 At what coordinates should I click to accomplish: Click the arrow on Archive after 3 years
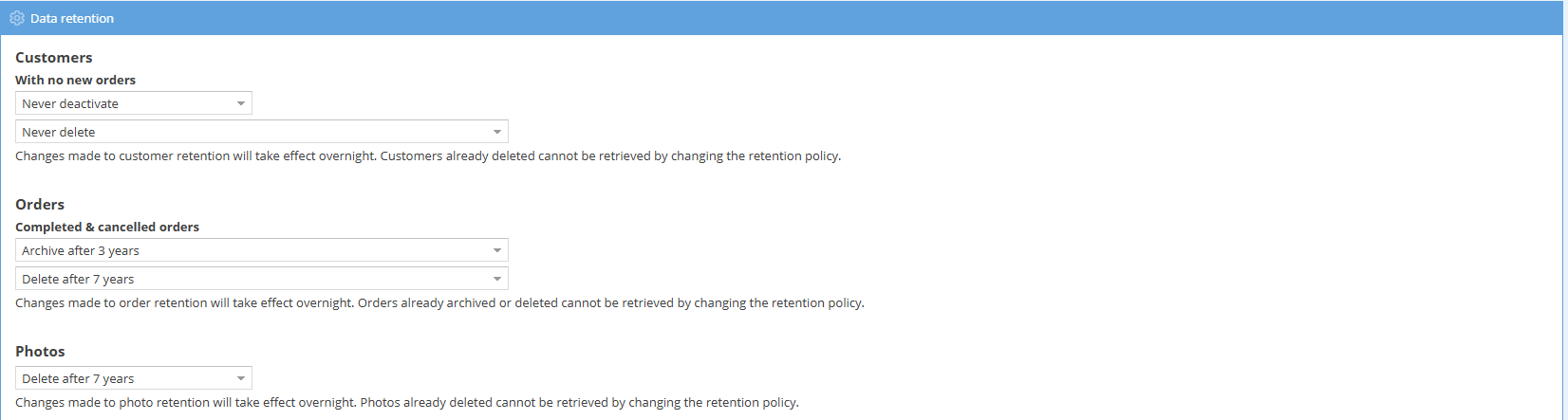tap(497, 250)
